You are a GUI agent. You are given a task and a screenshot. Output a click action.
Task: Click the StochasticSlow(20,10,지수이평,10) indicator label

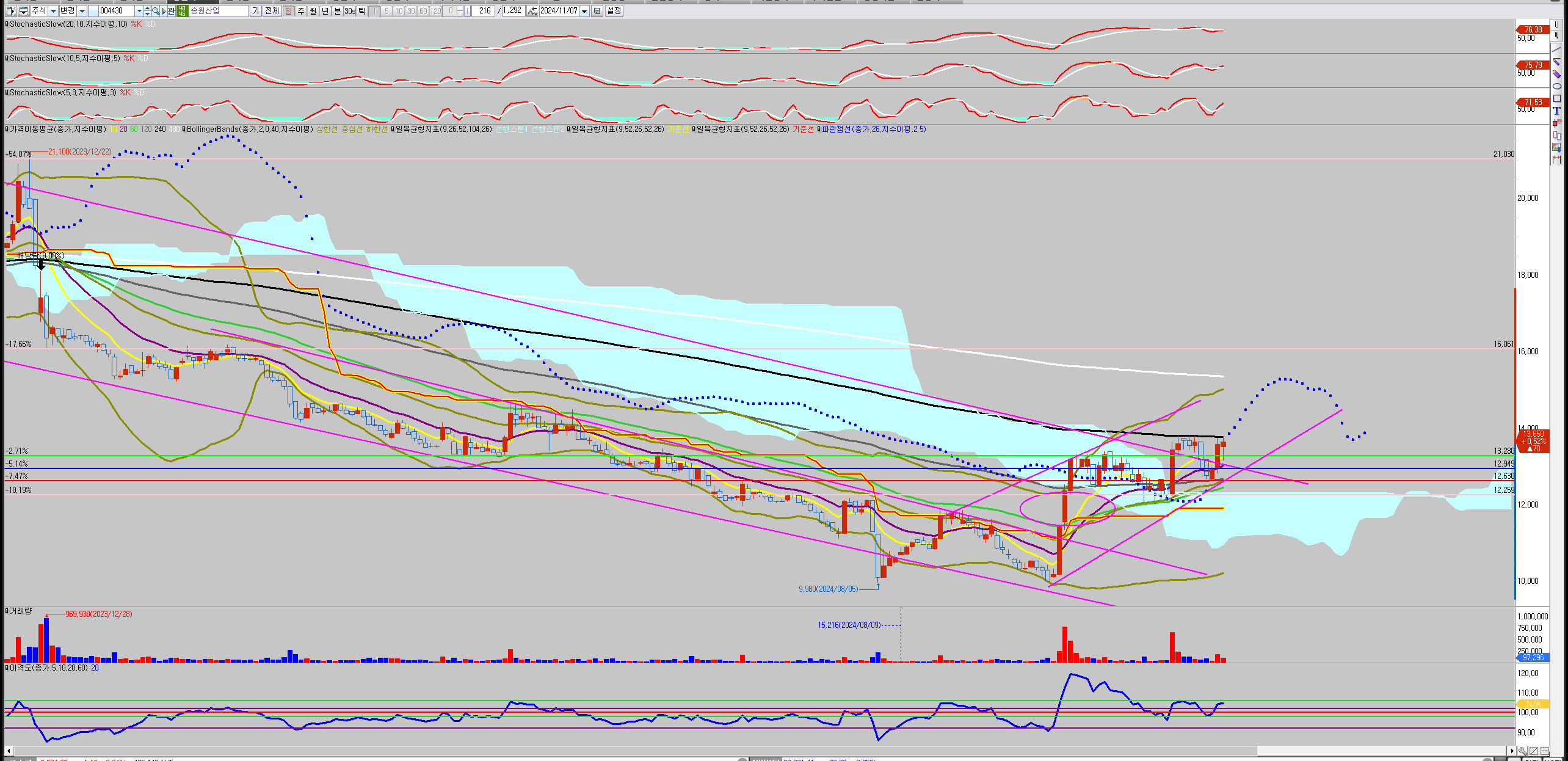[68, 24]
